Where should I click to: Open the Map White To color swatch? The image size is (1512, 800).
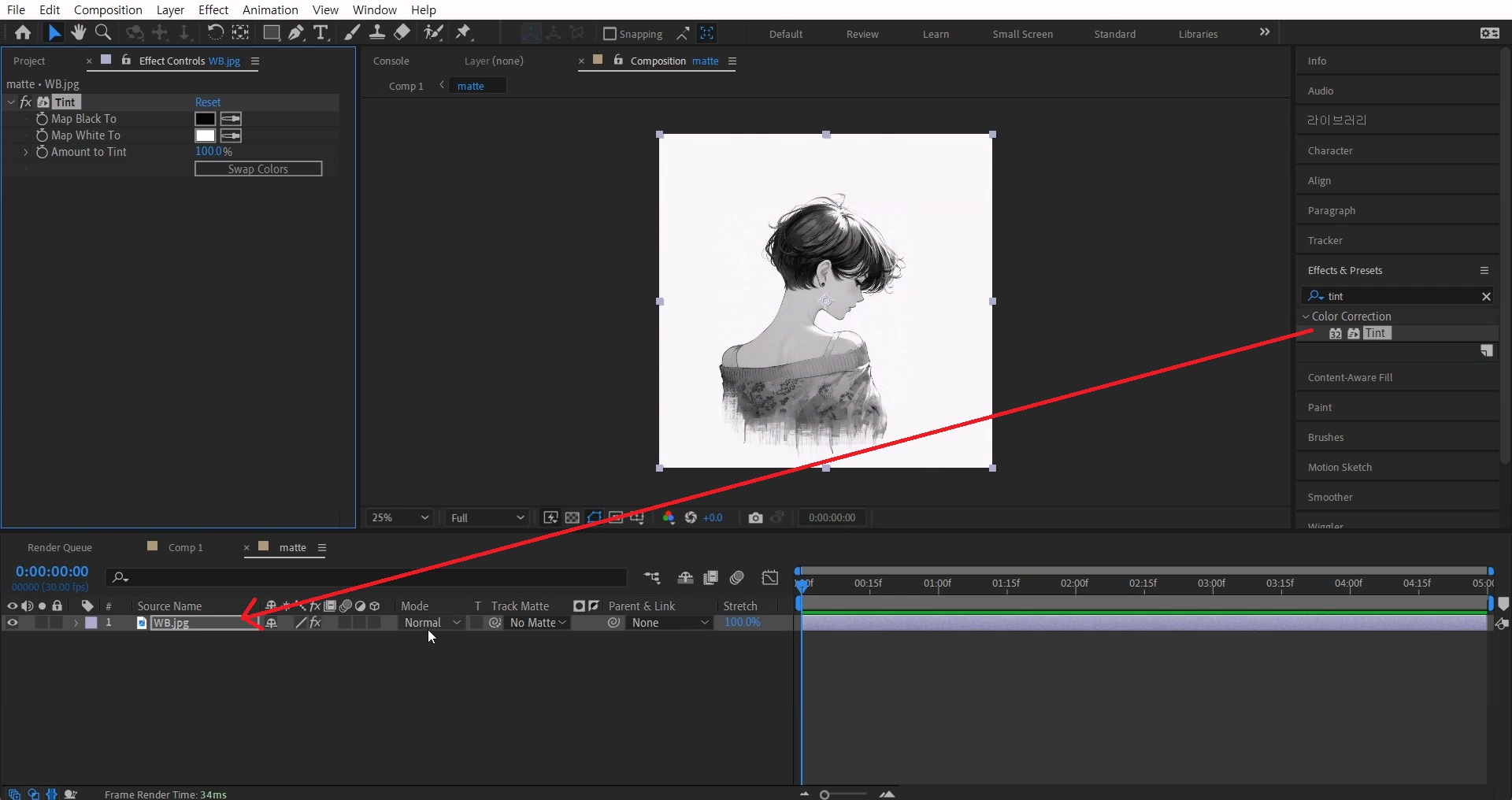pyautogui.click(x=205, y=135)
